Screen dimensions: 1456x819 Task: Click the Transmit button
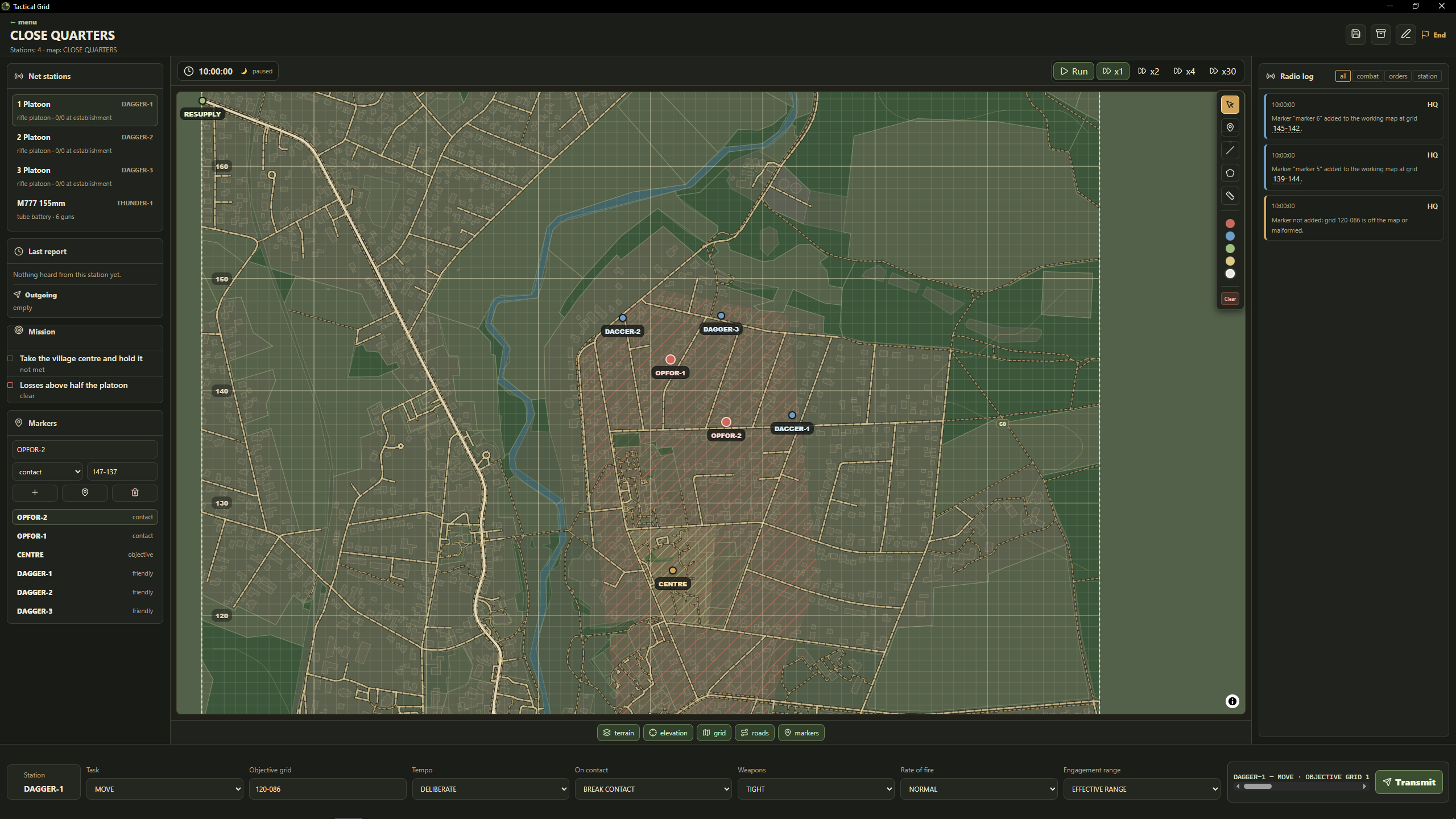click(x=1409, y=782)
